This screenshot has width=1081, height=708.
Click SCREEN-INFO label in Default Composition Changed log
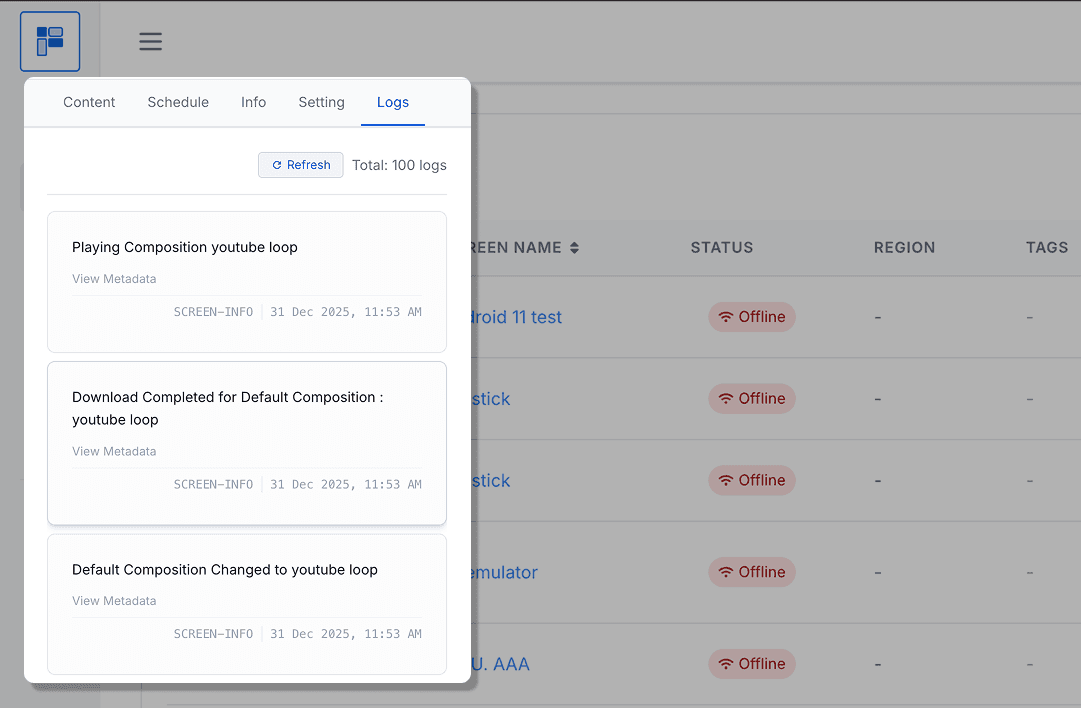213,634
